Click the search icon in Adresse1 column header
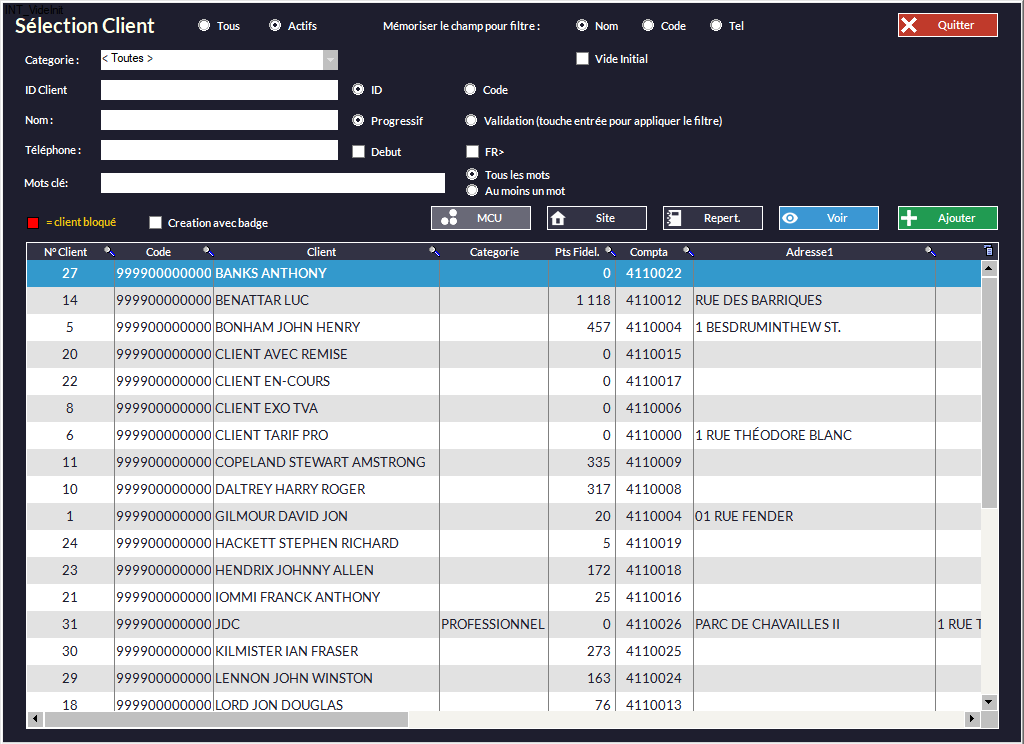The width and height of the screenshot is (1024, 744). 929,252
